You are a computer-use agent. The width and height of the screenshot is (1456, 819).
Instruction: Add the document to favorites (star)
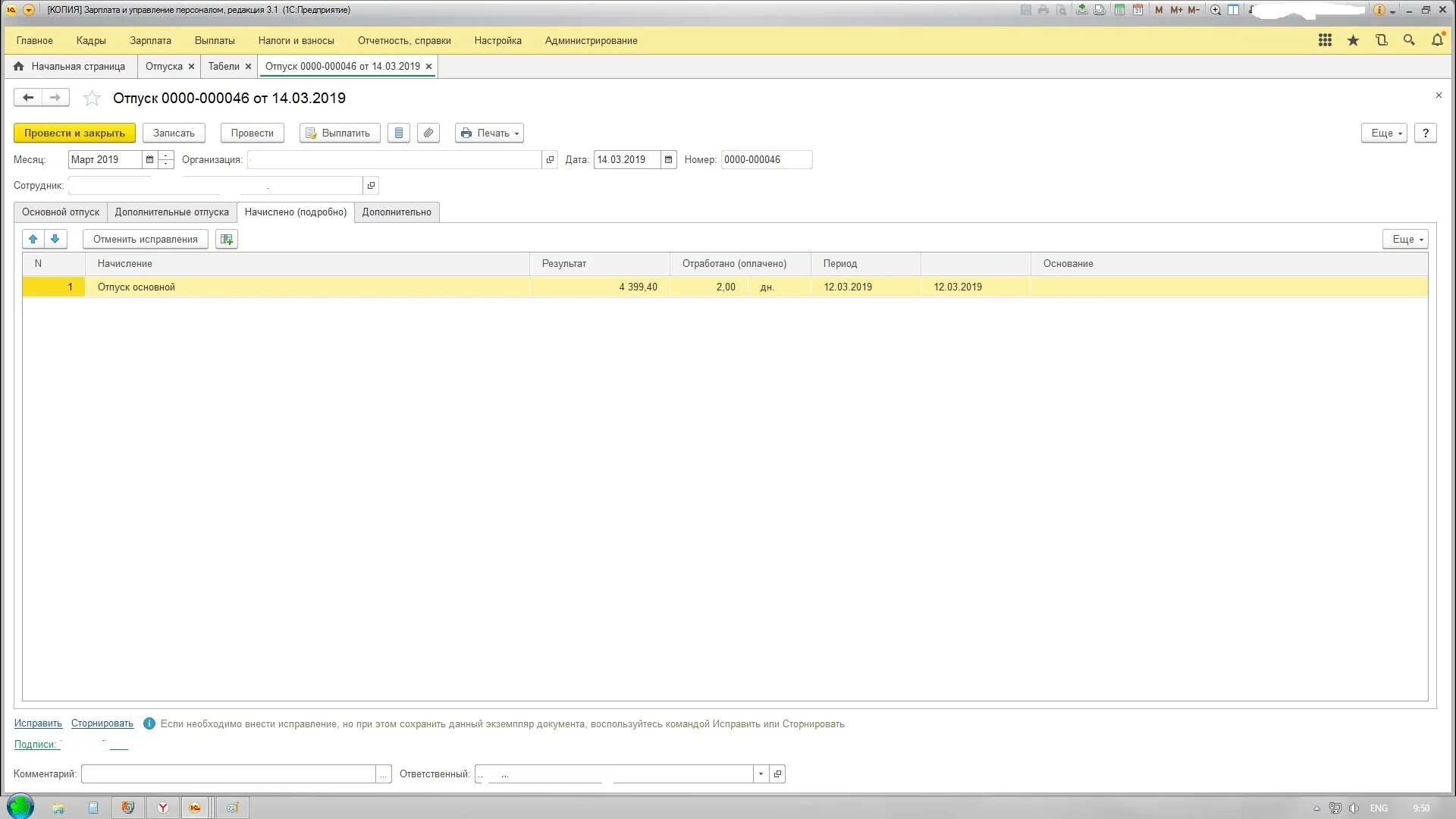coord(92,99)
